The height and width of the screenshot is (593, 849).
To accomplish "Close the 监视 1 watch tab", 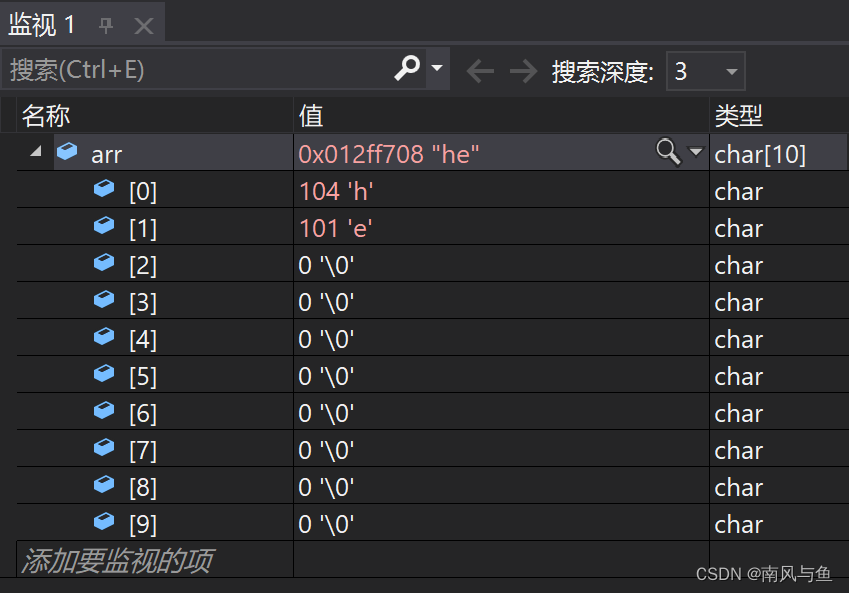I will click(x=143, y=25).
